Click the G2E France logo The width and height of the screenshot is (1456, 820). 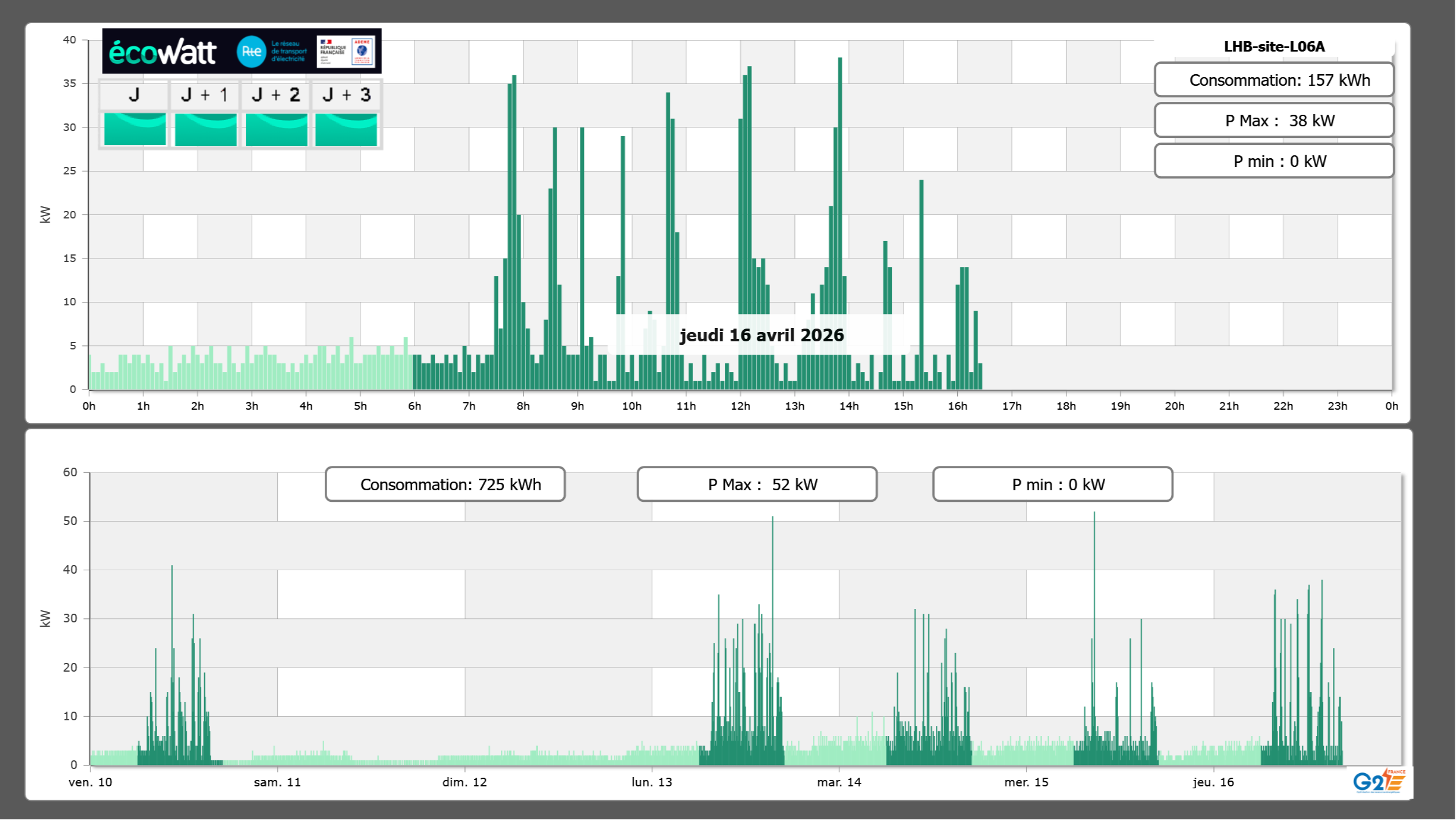[1378, 781]
